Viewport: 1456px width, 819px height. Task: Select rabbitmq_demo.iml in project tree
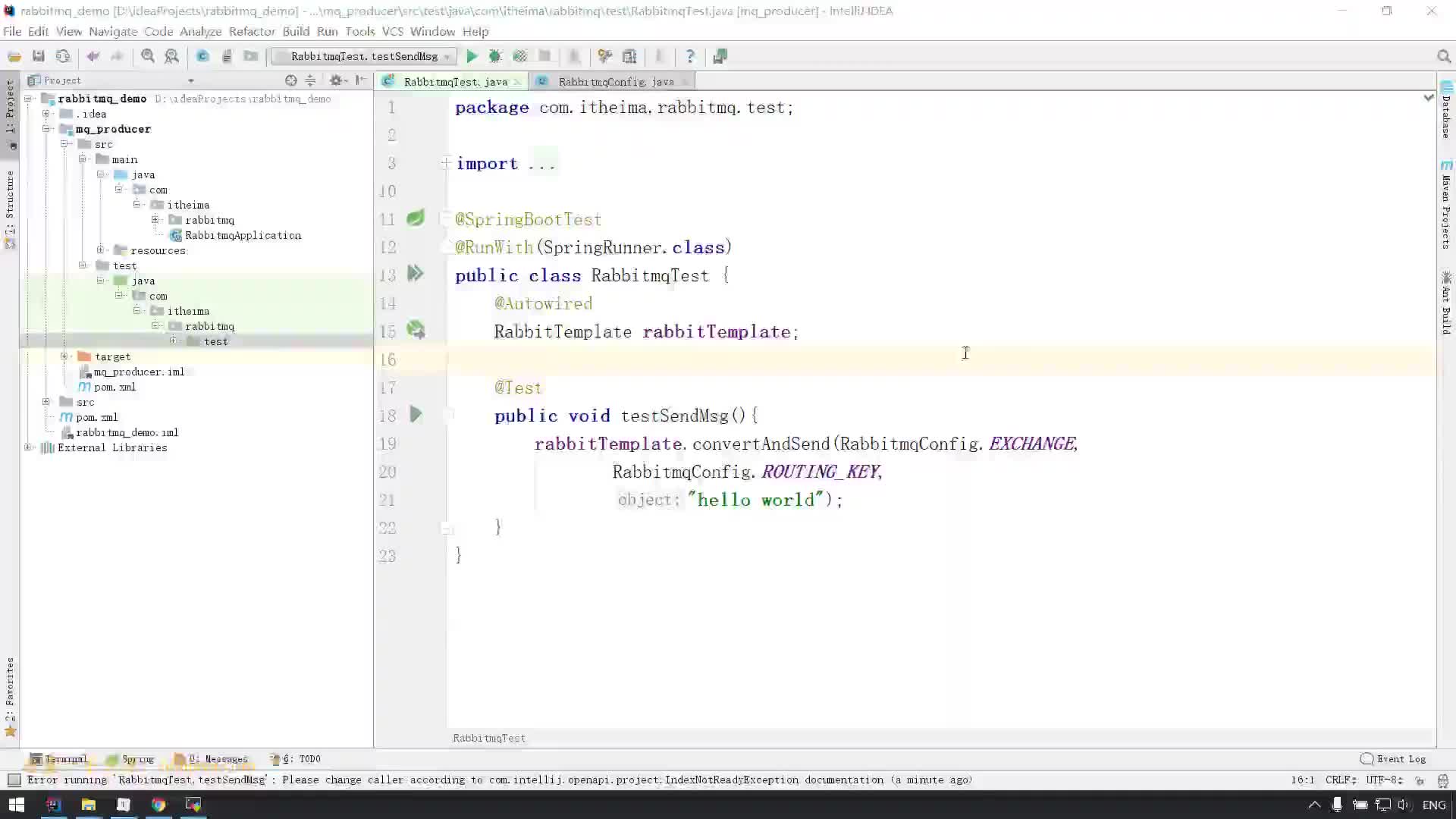coord(120,432)
